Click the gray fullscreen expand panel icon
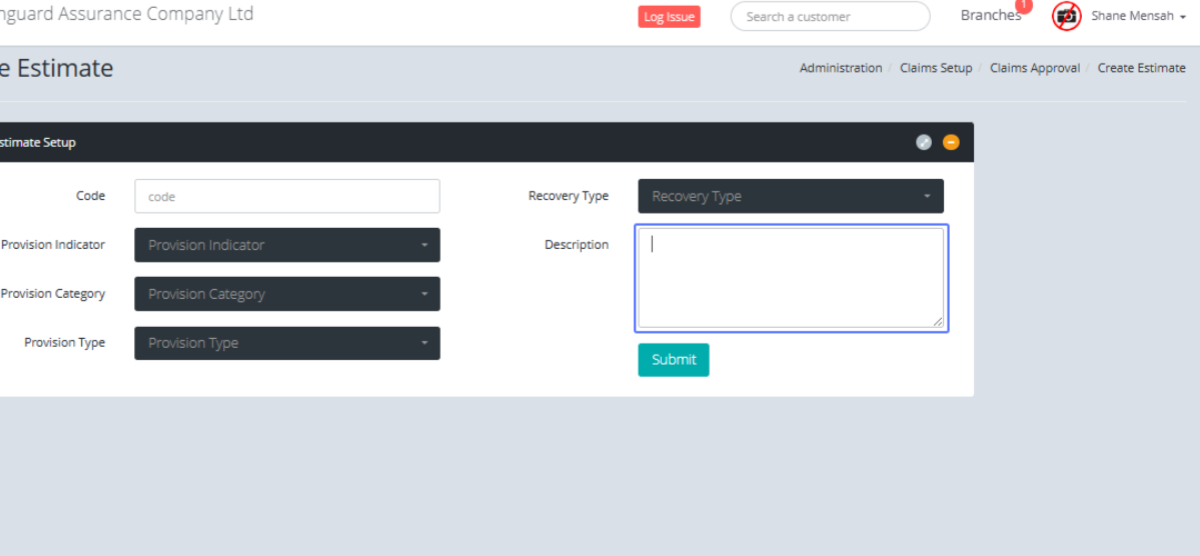Viewport: 1200px width, 556px height. [923, 142]
